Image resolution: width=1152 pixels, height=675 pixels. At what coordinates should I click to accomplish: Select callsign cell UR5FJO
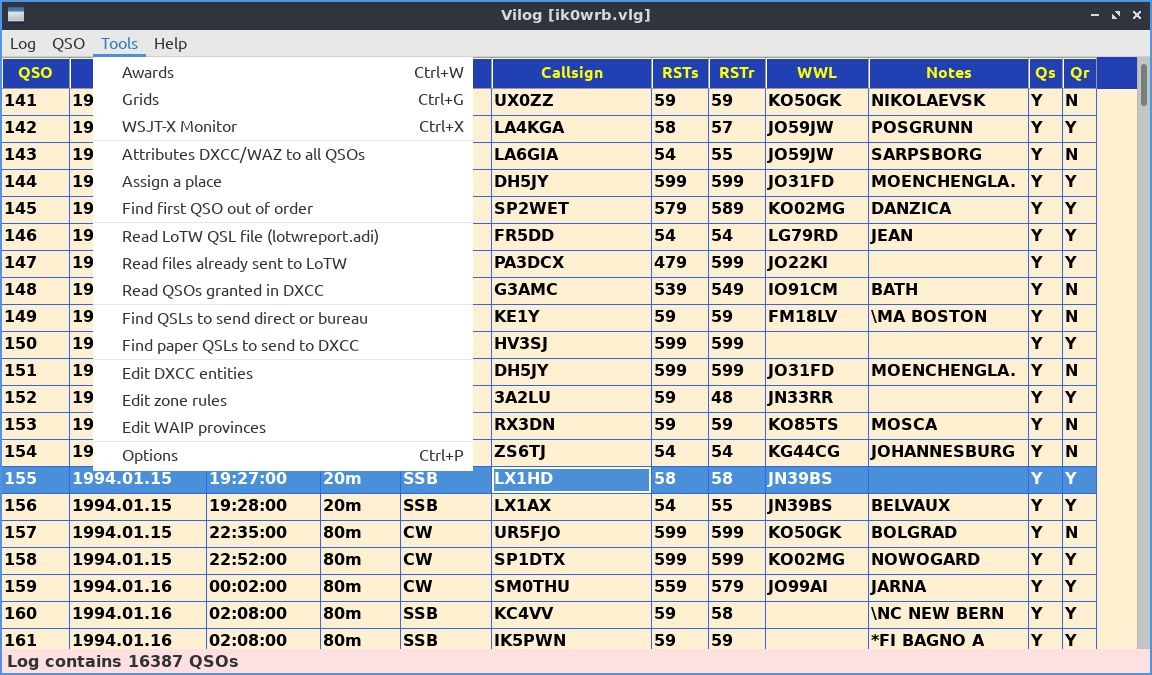coord(572,533)
